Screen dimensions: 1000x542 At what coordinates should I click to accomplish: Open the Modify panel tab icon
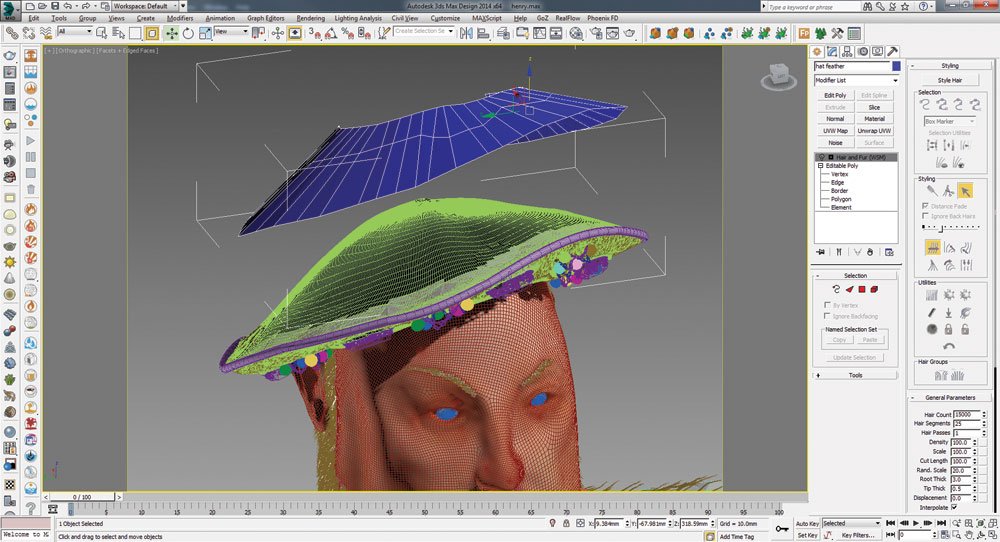pyautogui.click(x=832, y=52)
